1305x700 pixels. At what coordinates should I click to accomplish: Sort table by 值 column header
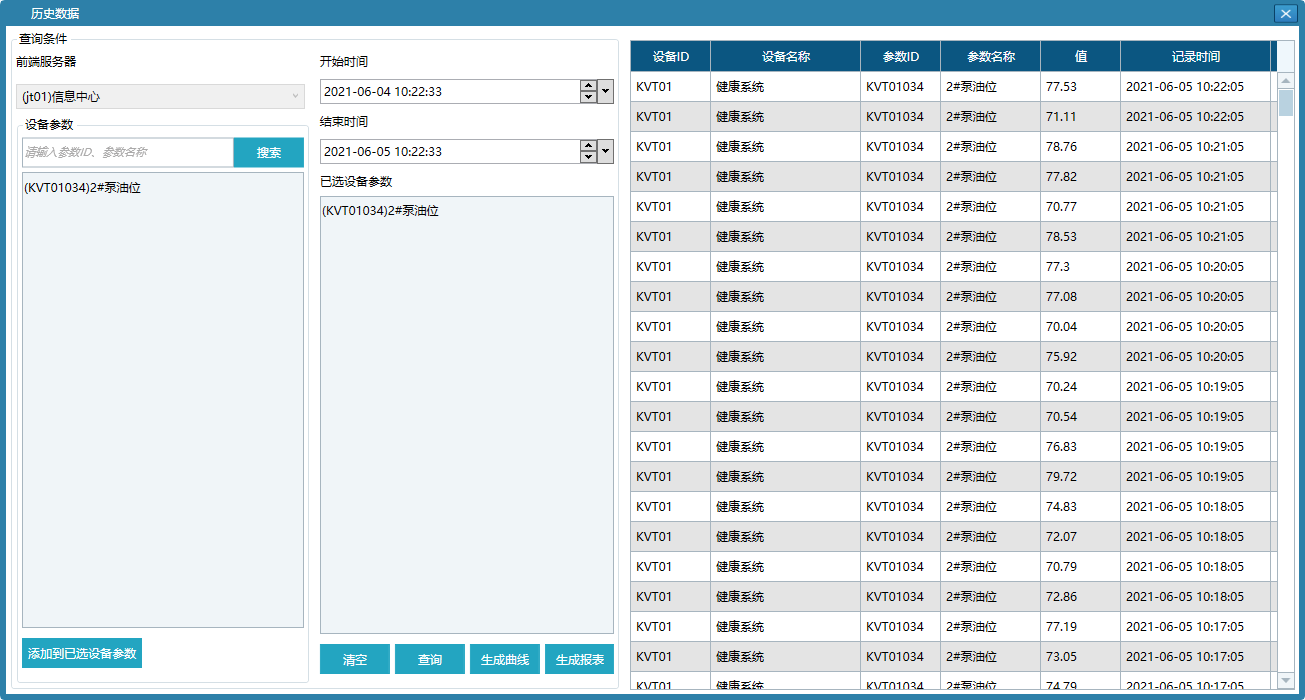tap(1080, 57)
